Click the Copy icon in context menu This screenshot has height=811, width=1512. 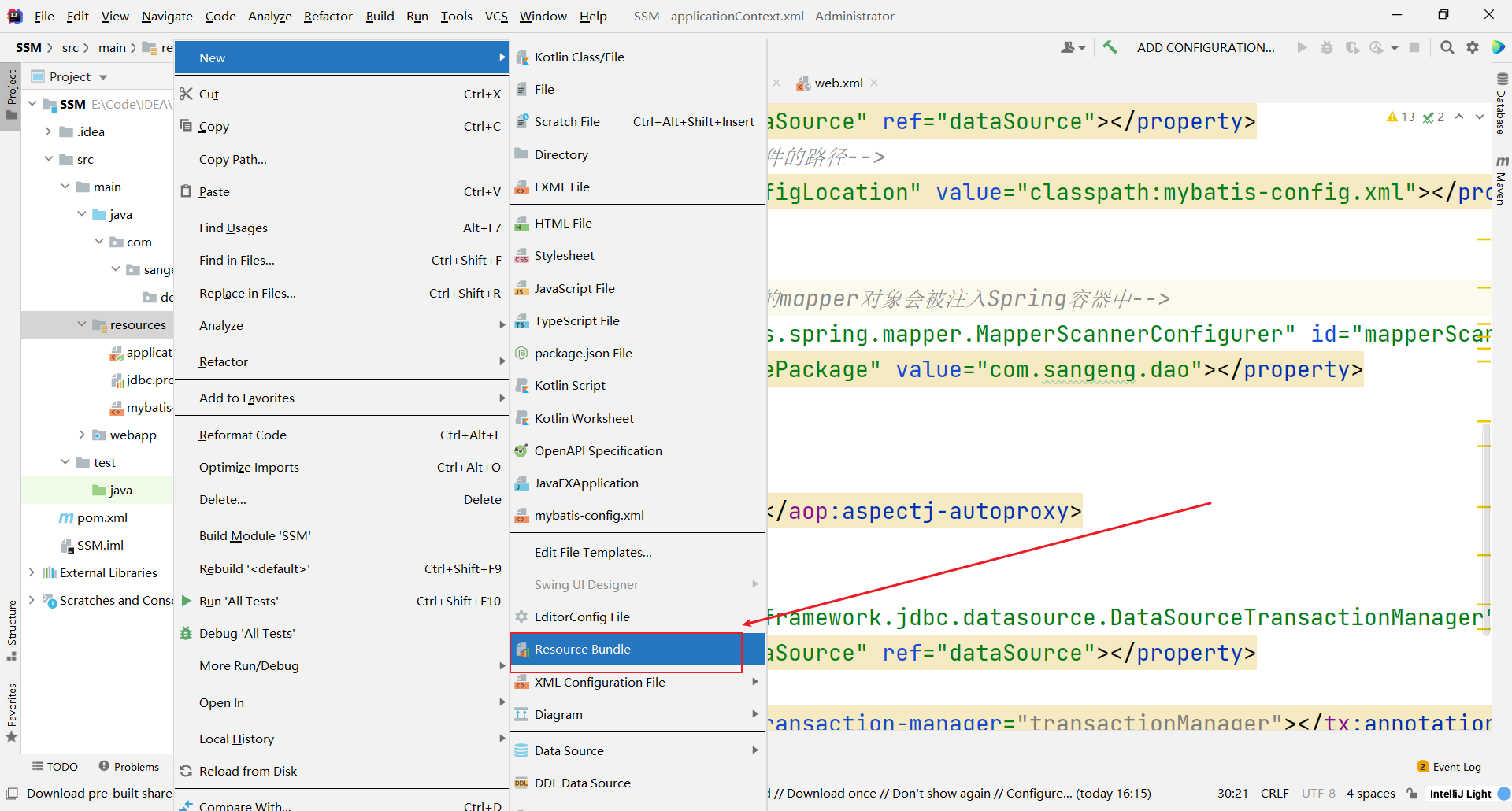click(x=186, y=126)
